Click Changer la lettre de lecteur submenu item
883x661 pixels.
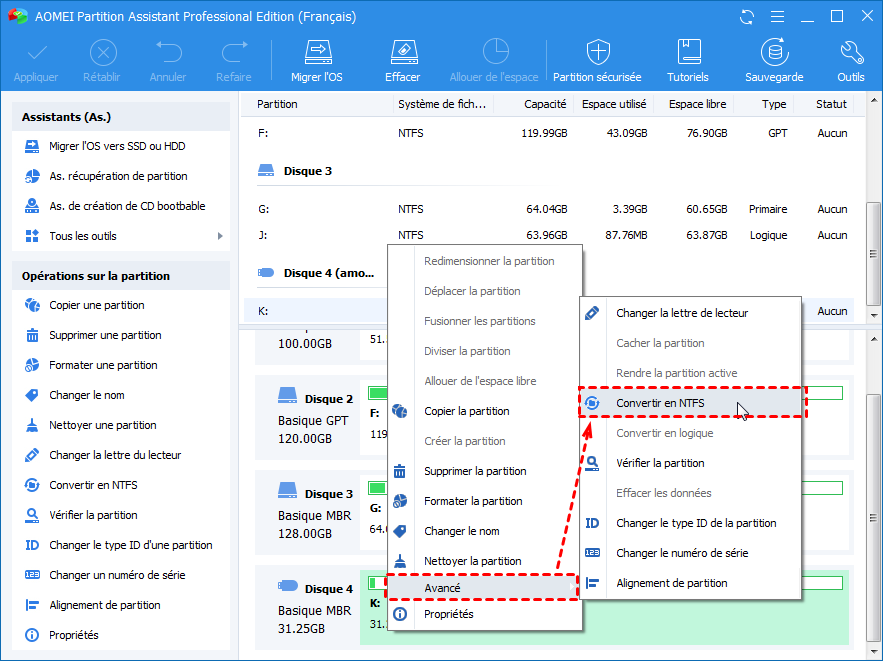click(x=690, y=313)
